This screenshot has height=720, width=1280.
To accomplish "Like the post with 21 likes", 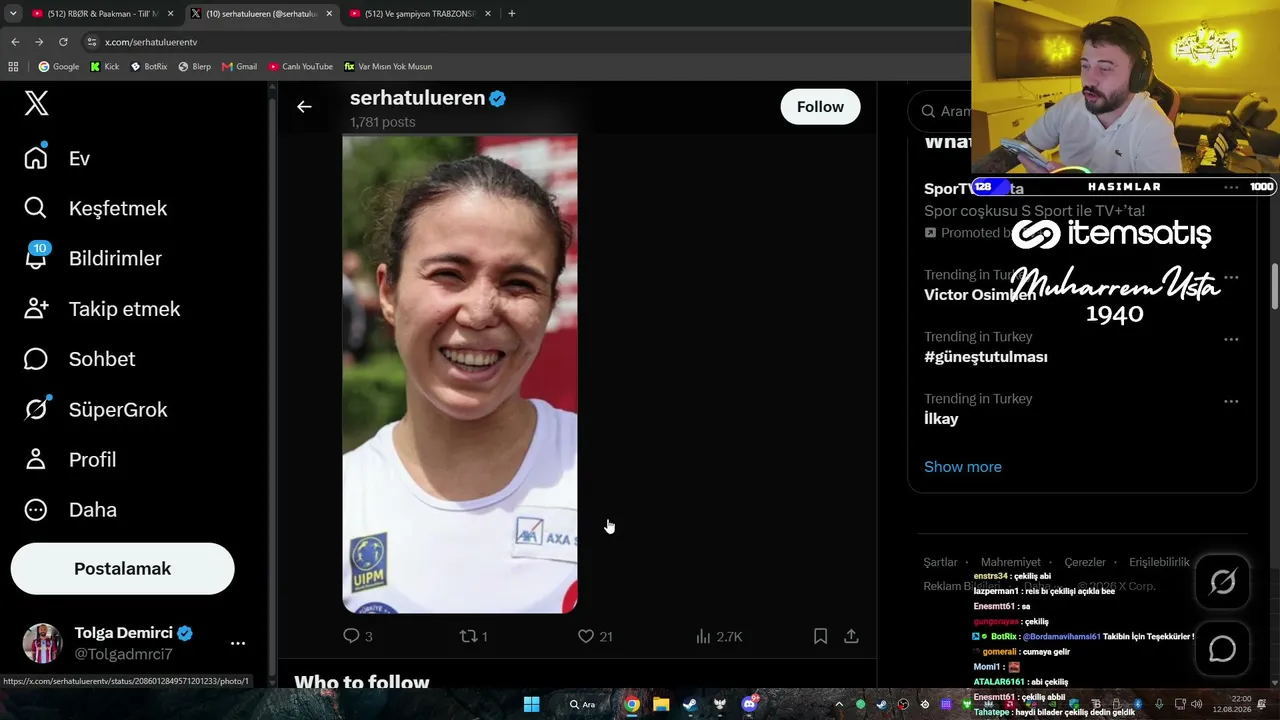I will pyautogui.click(x=586, y=636).
